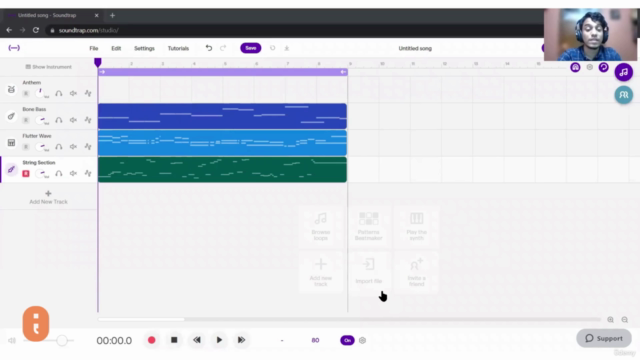The width and height of the screenshot is (640, 360).
Task: Rewind to beginning
Action: [x=197, y=340]
